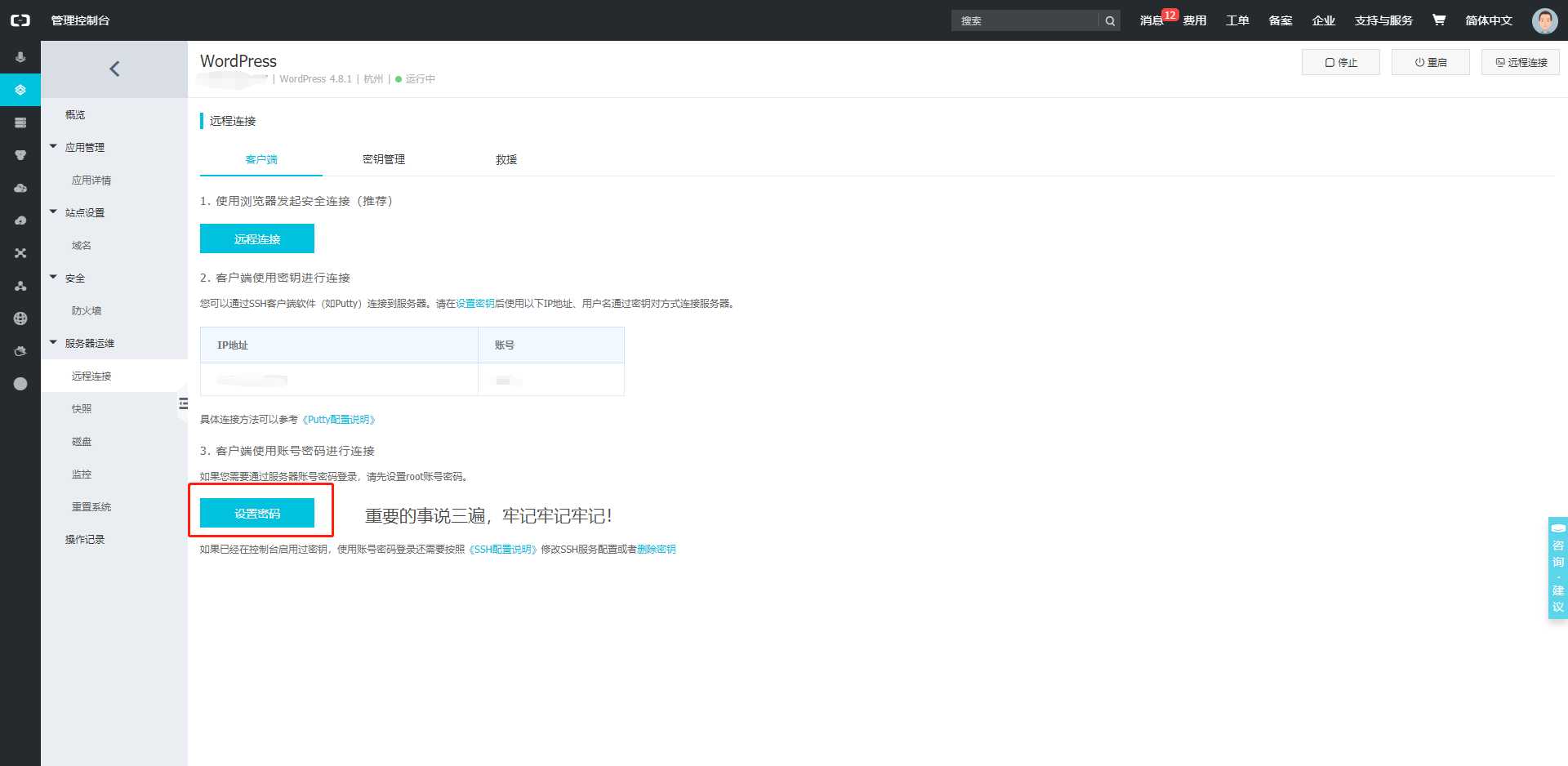
Task: Open the 设置密钥 link
Action: [475, 304]
